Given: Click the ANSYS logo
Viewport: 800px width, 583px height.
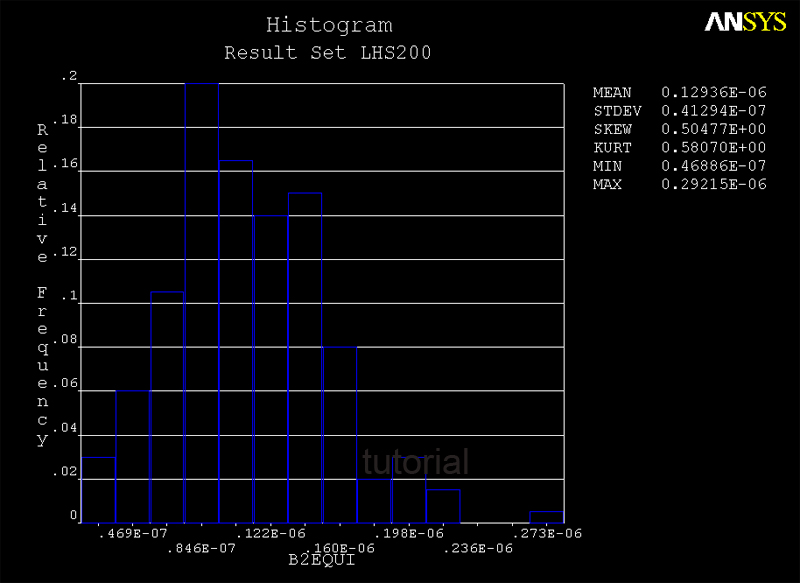Looking at the screenshot, I should pyautogui.click(x=745, y=22).
